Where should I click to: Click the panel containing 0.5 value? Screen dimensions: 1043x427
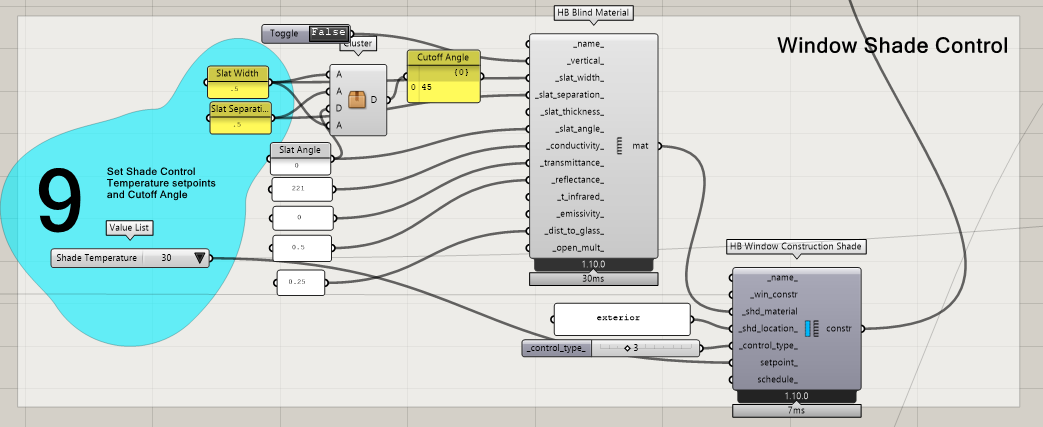301,248
